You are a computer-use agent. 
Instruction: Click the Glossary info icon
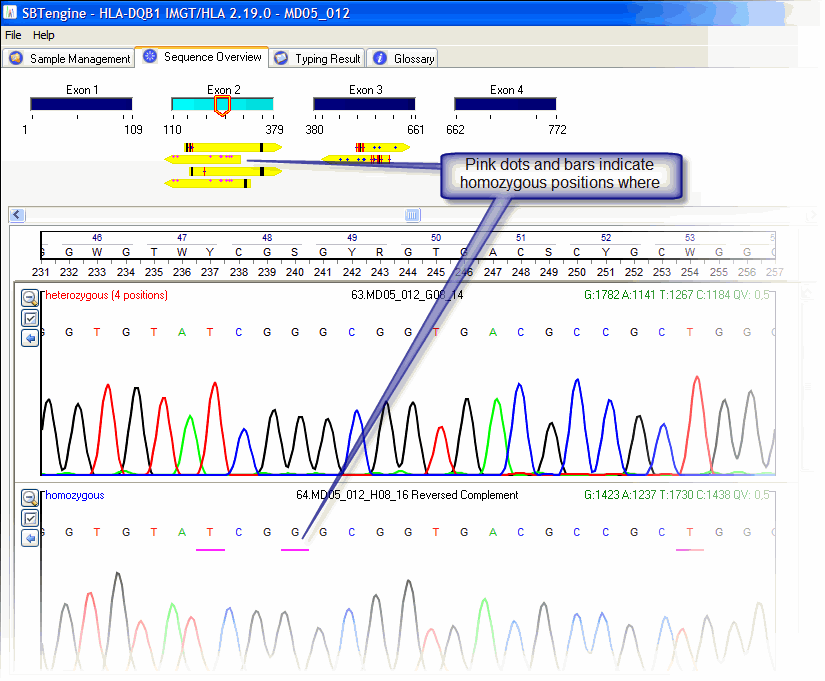380,58
